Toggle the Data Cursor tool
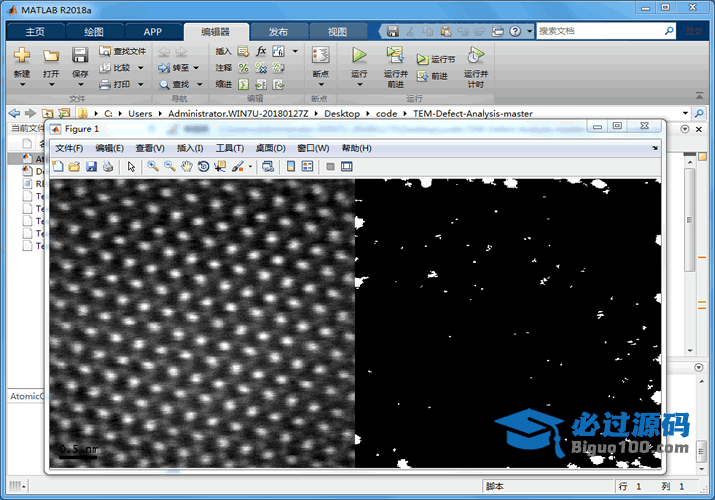 pos(220,166)
